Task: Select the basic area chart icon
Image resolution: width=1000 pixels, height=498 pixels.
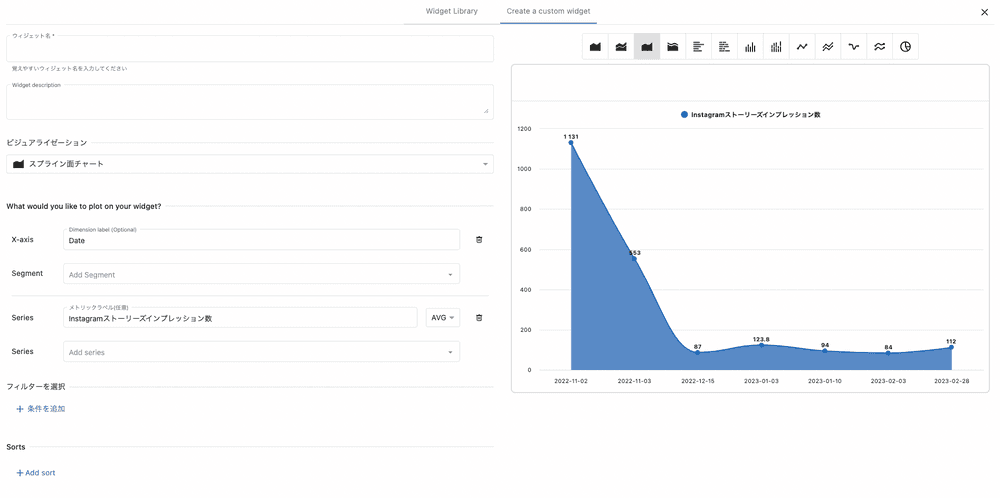Action: tap(595, 47)
